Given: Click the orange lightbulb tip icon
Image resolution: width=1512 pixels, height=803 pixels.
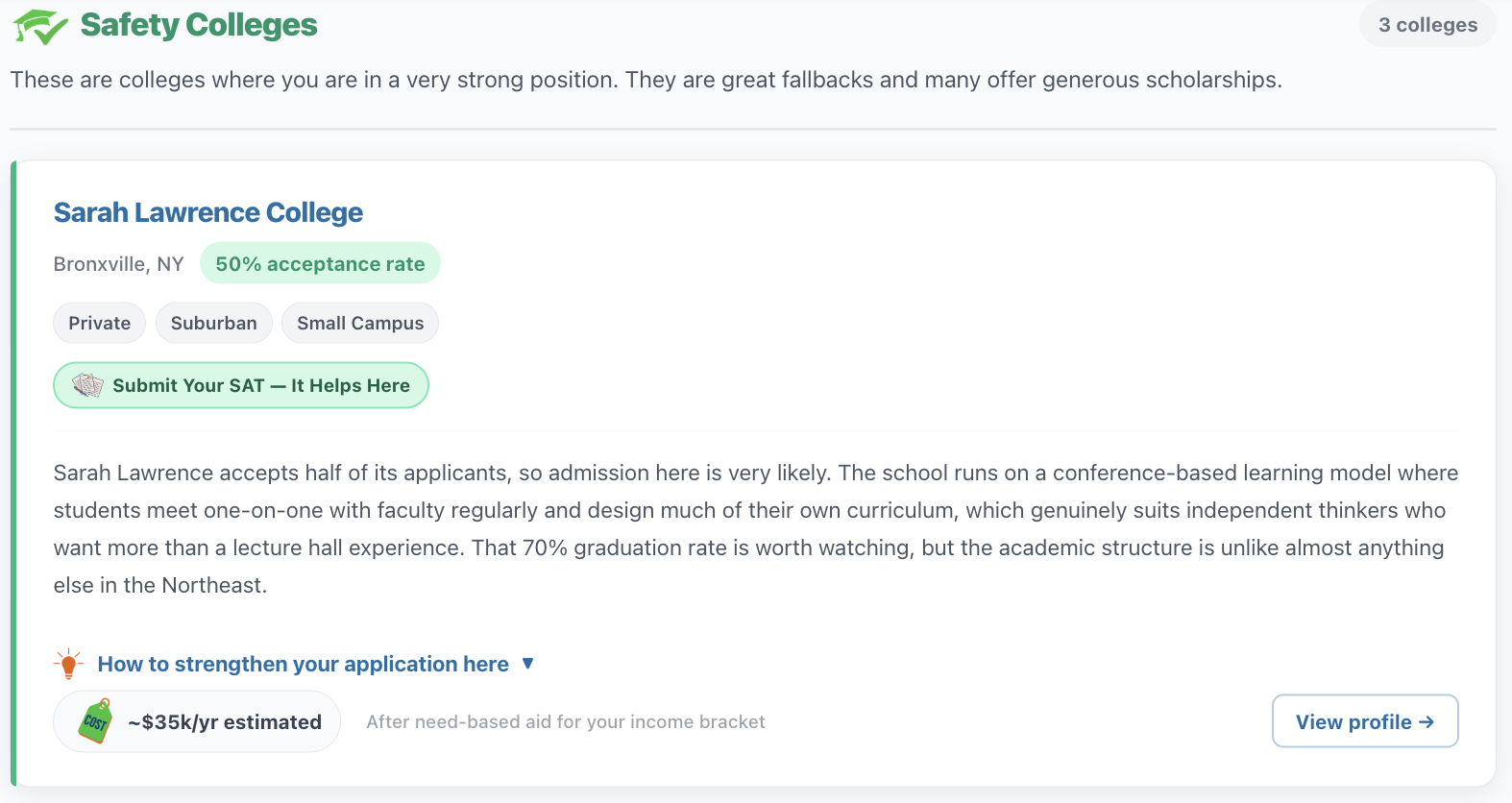Looking at the screenshot, I should [x=68, y=664].
